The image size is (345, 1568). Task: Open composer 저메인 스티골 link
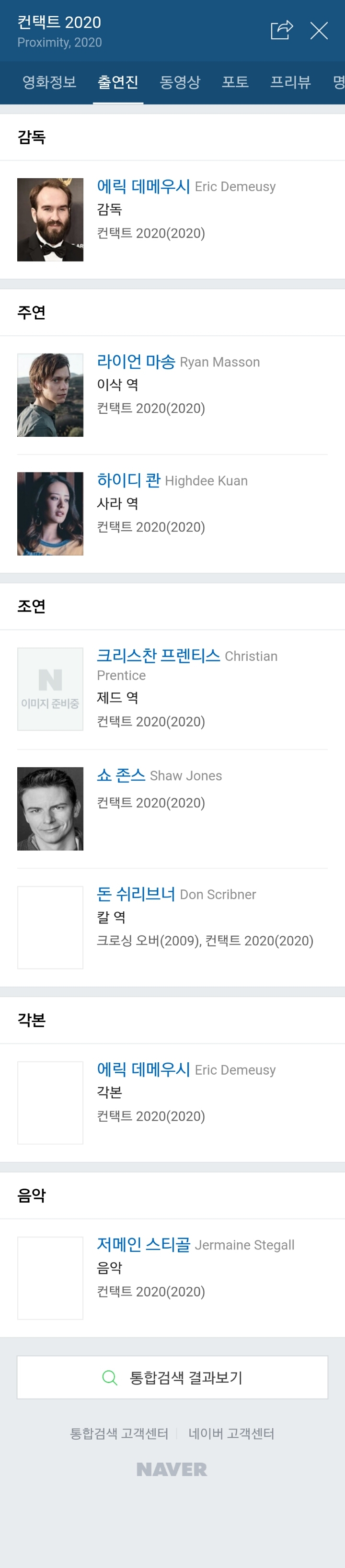point(143,1244)
